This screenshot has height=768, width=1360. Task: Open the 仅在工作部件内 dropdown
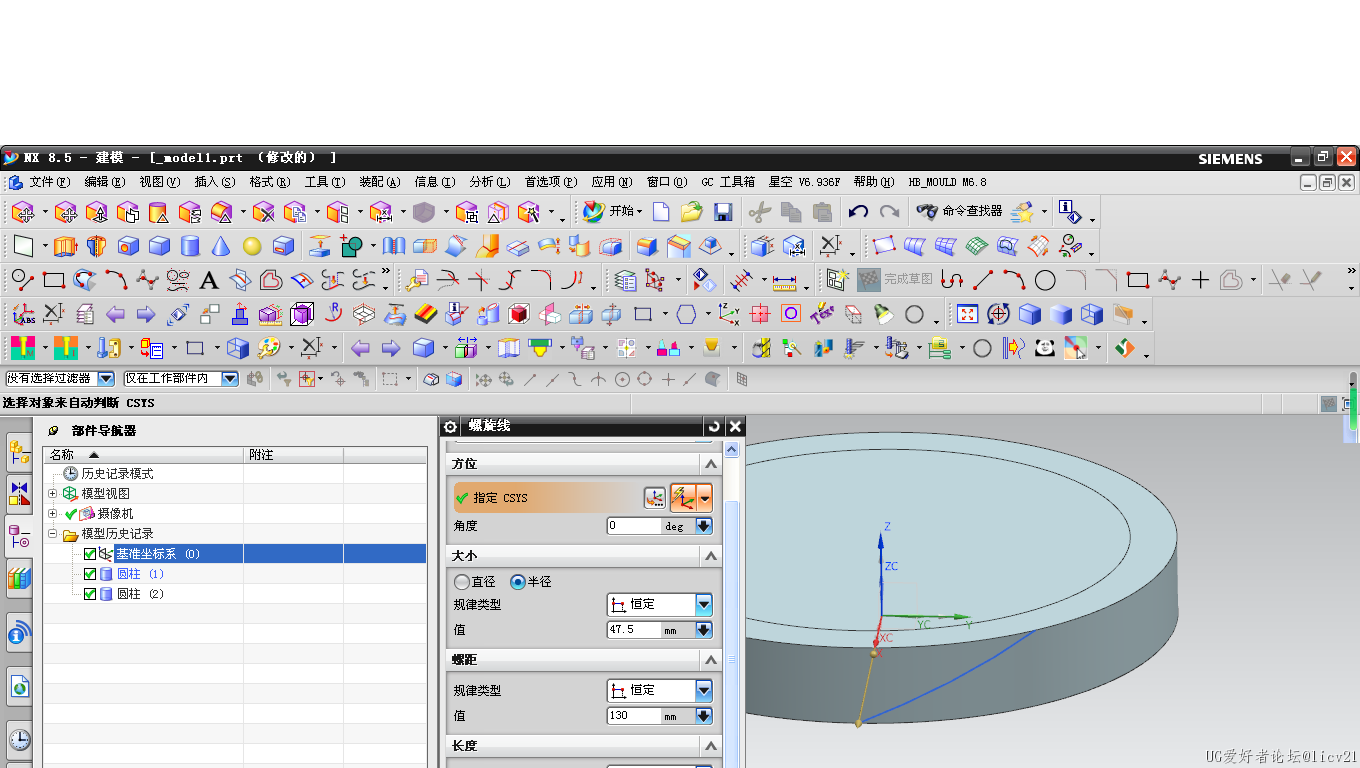click(x=230, y=379)
